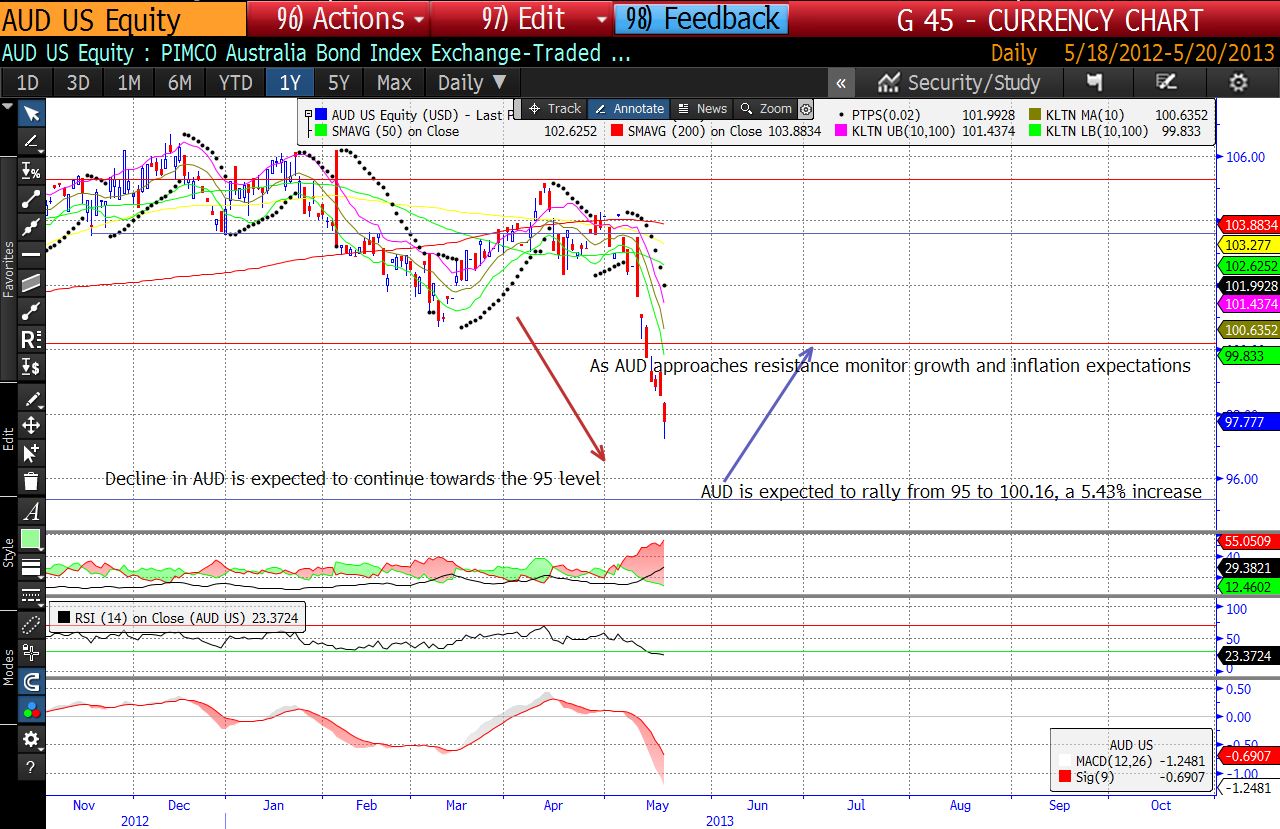Screen dimensions: 1280x829
Task: Activate the move annotation tool
Action: pos(31,426)
